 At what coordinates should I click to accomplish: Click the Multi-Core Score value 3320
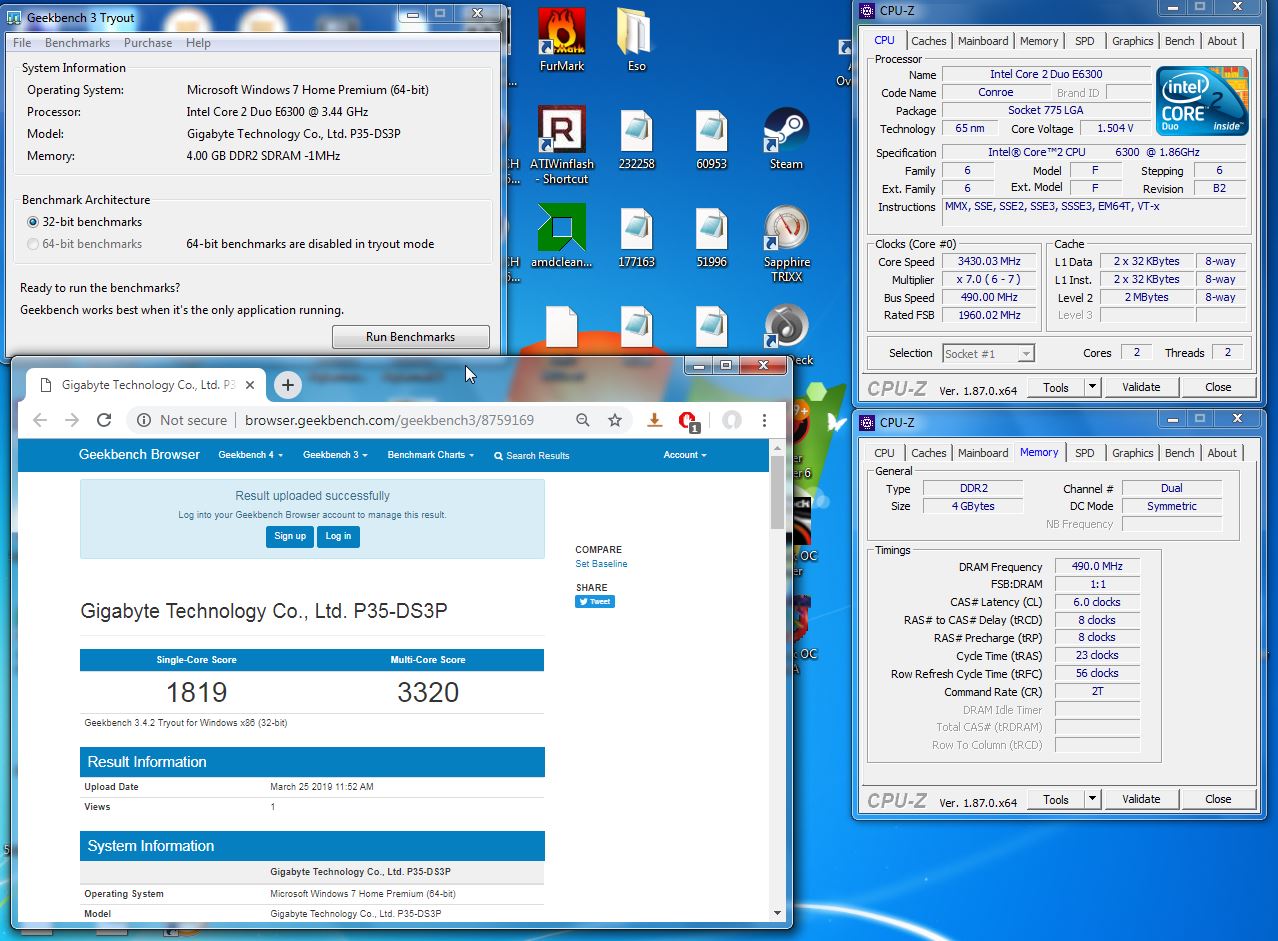[x=428, y=692]
